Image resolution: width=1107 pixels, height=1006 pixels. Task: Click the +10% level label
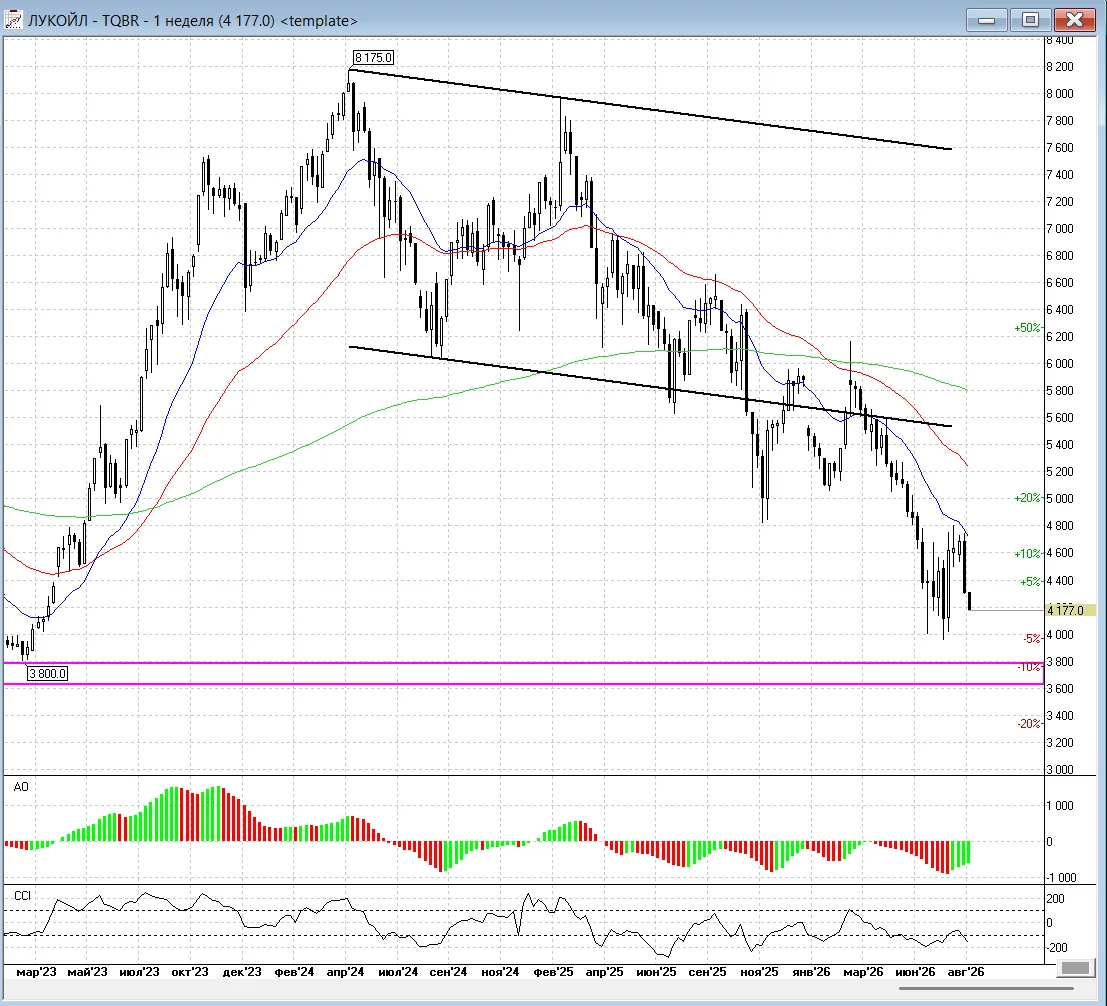click(x=1027, y=553)
